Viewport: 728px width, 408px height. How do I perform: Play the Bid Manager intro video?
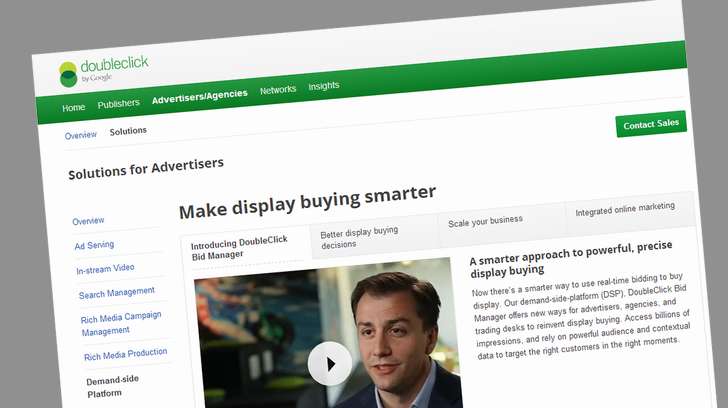[330, 363]
